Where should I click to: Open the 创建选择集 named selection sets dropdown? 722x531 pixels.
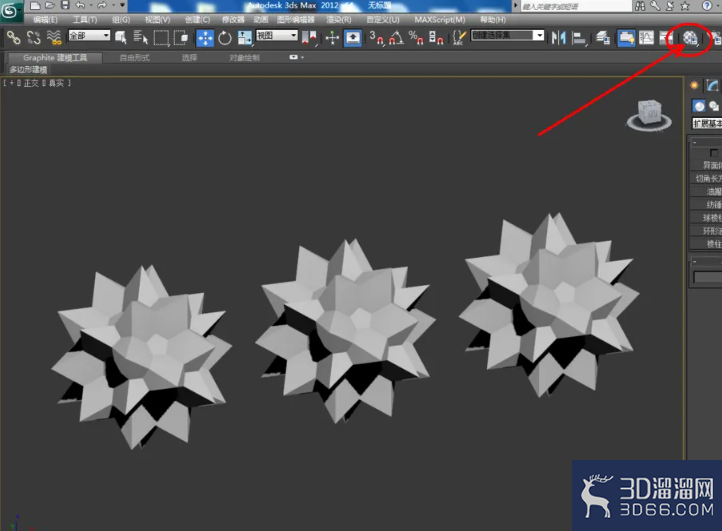507,35
